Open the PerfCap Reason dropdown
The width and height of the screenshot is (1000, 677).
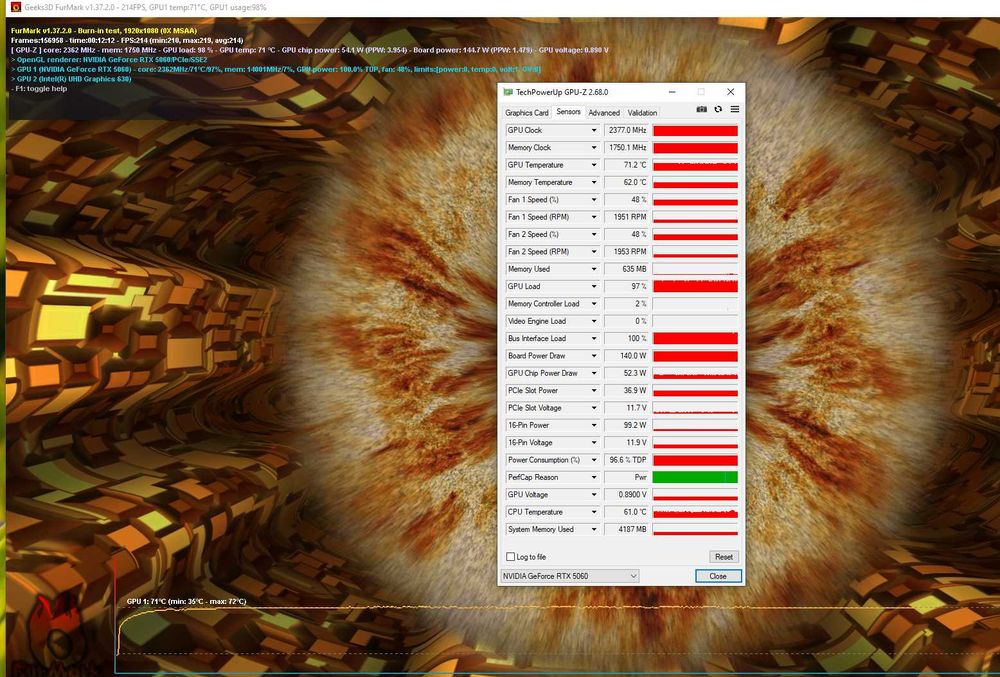click(594, 477)
